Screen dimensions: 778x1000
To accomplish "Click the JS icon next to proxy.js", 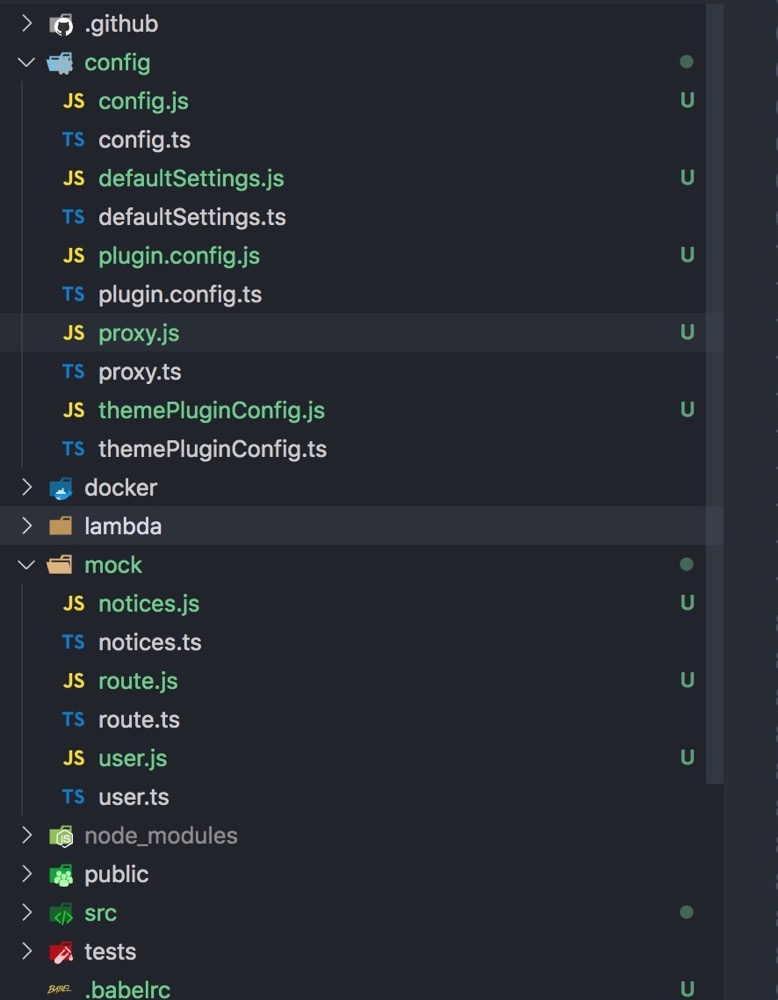I will 73,332.
